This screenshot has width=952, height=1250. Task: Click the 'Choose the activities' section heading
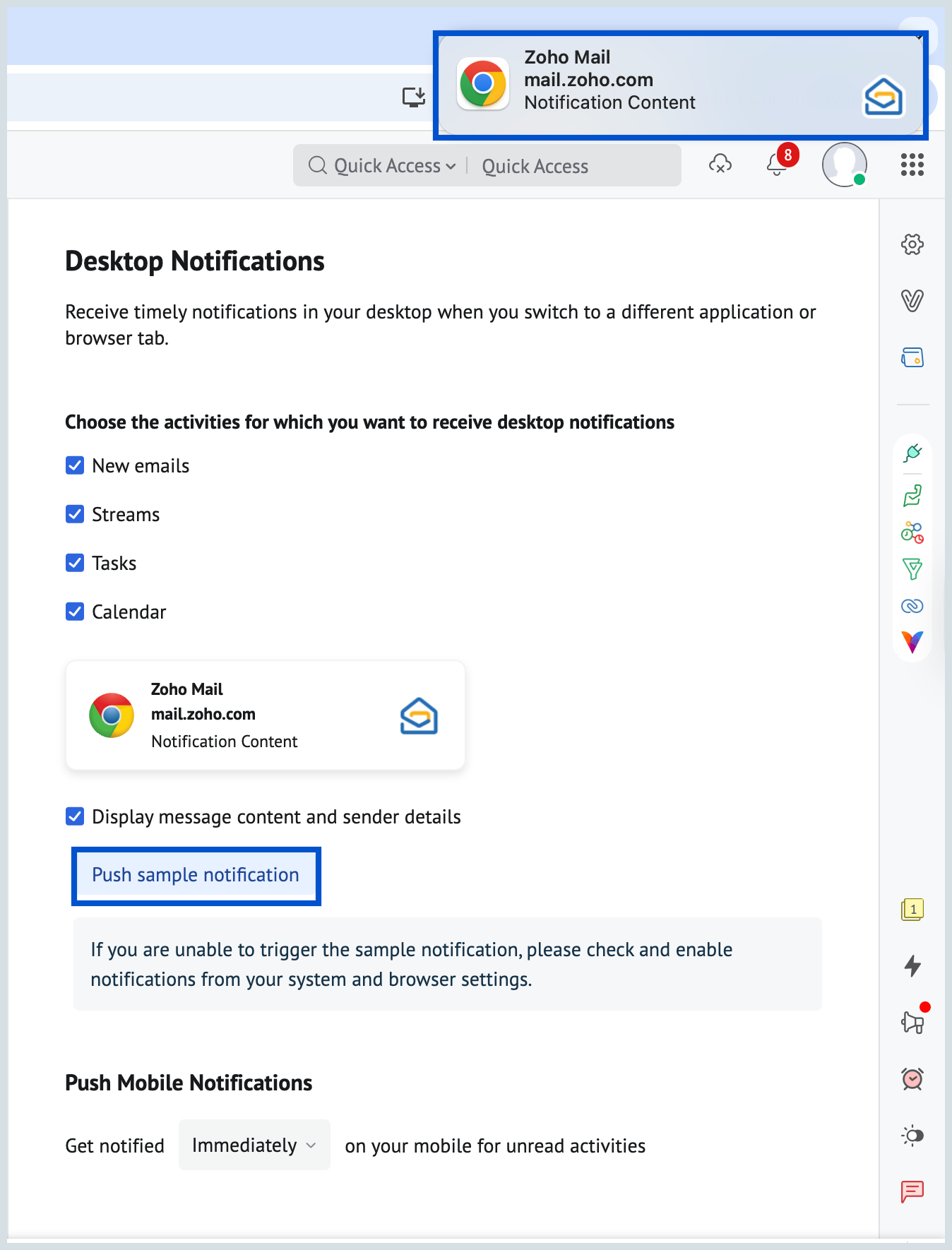click(369, 422)
